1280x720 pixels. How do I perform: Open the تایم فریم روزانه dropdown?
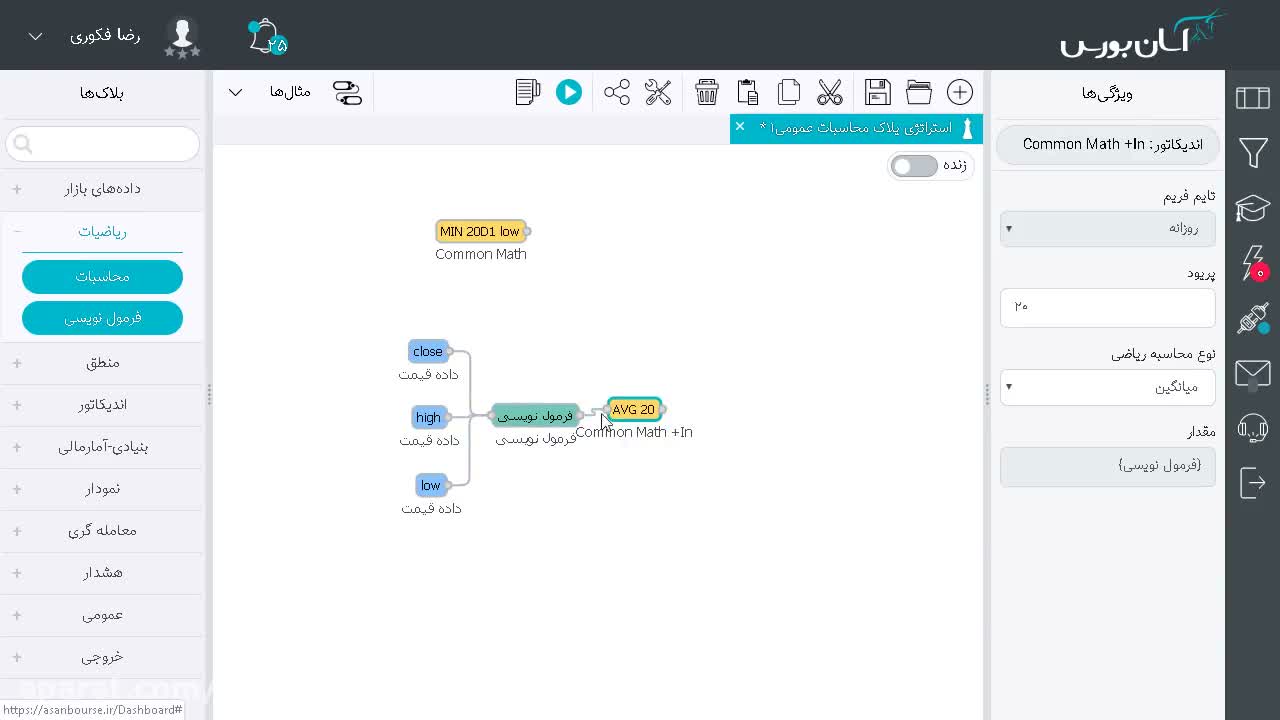pyautogui.click(x=1108, y=228)
